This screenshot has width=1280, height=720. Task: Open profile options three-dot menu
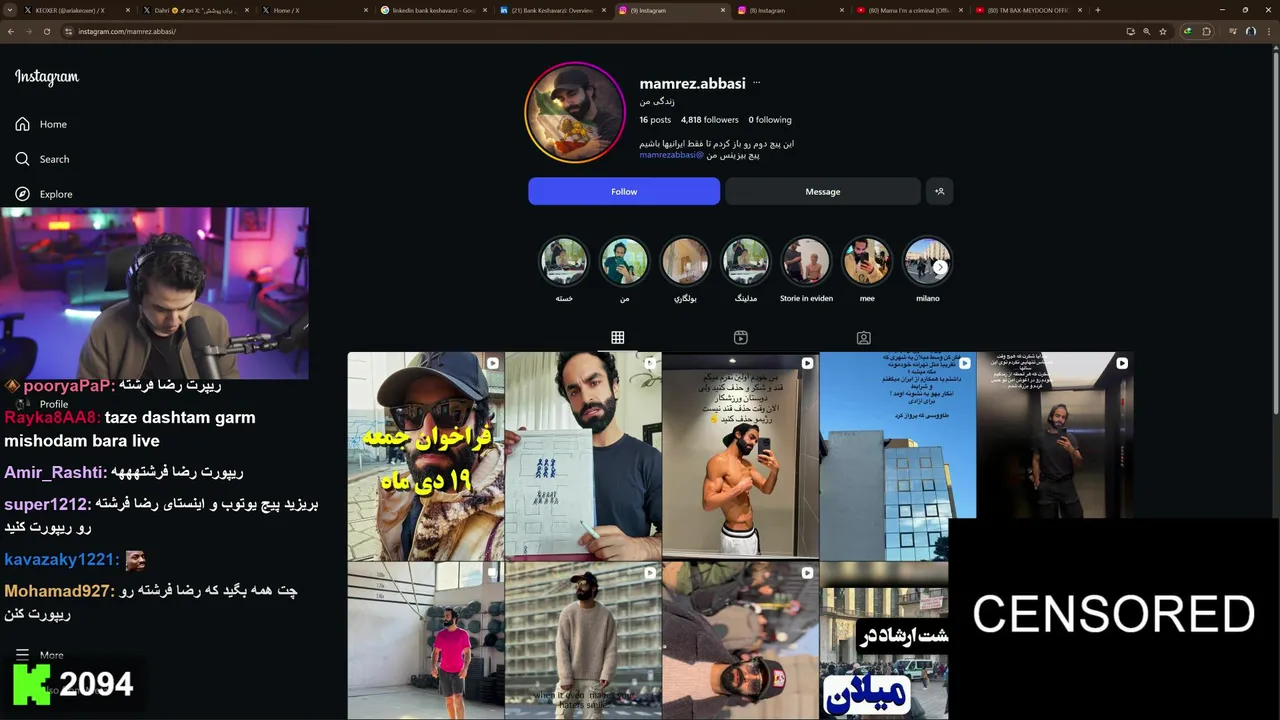click(x=757, y=83)
